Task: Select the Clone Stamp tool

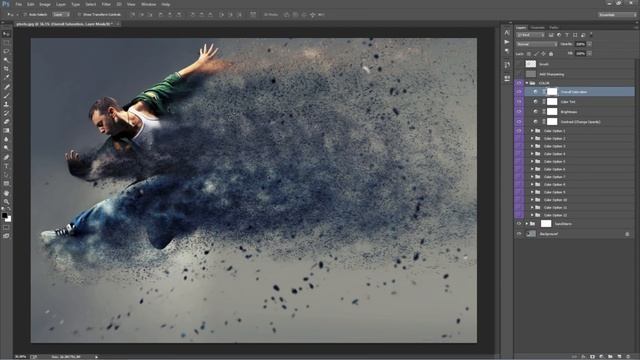Action: click(6, 104)
